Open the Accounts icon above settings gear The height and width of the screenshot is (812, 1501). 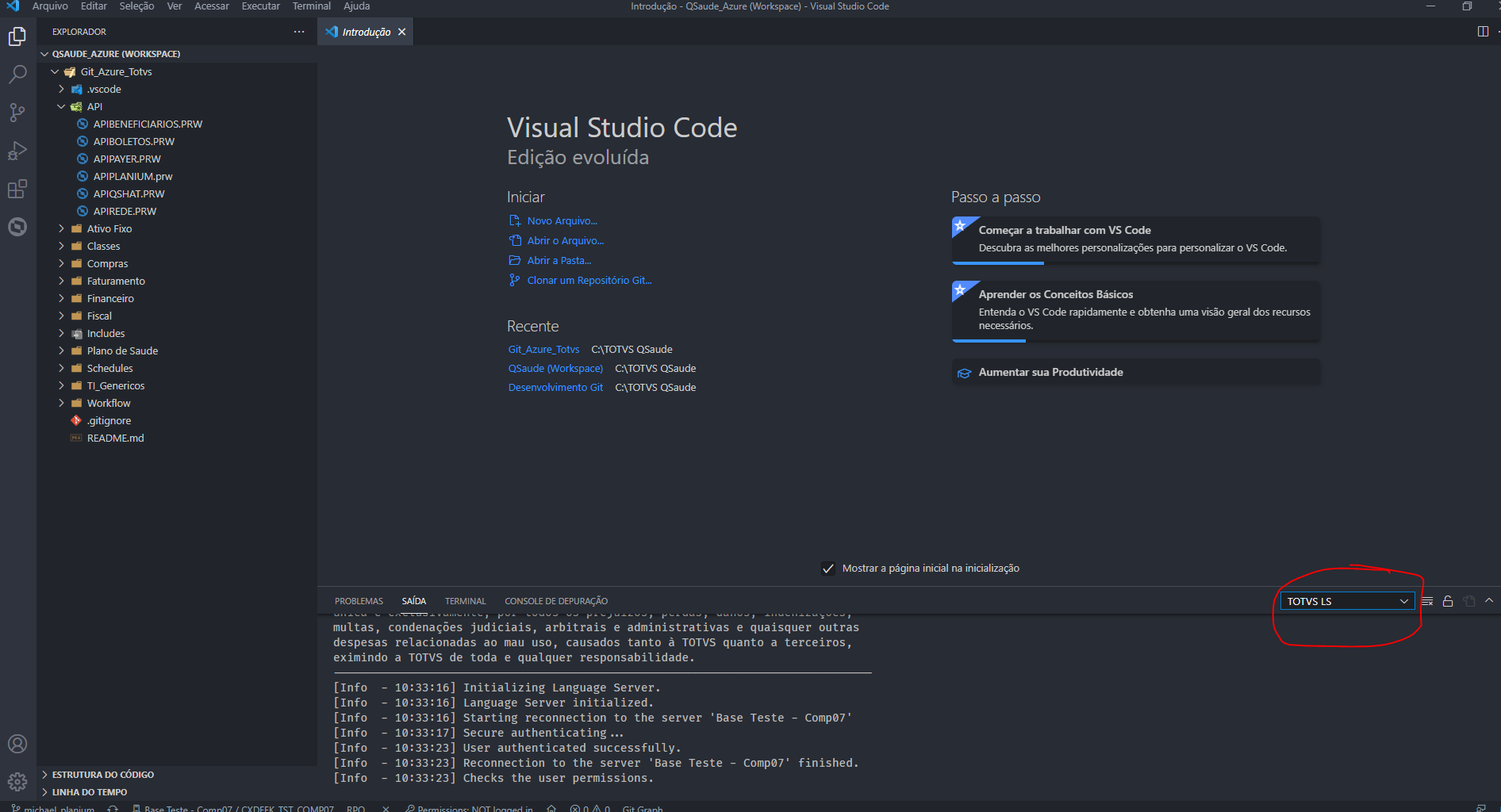point(17,744)
